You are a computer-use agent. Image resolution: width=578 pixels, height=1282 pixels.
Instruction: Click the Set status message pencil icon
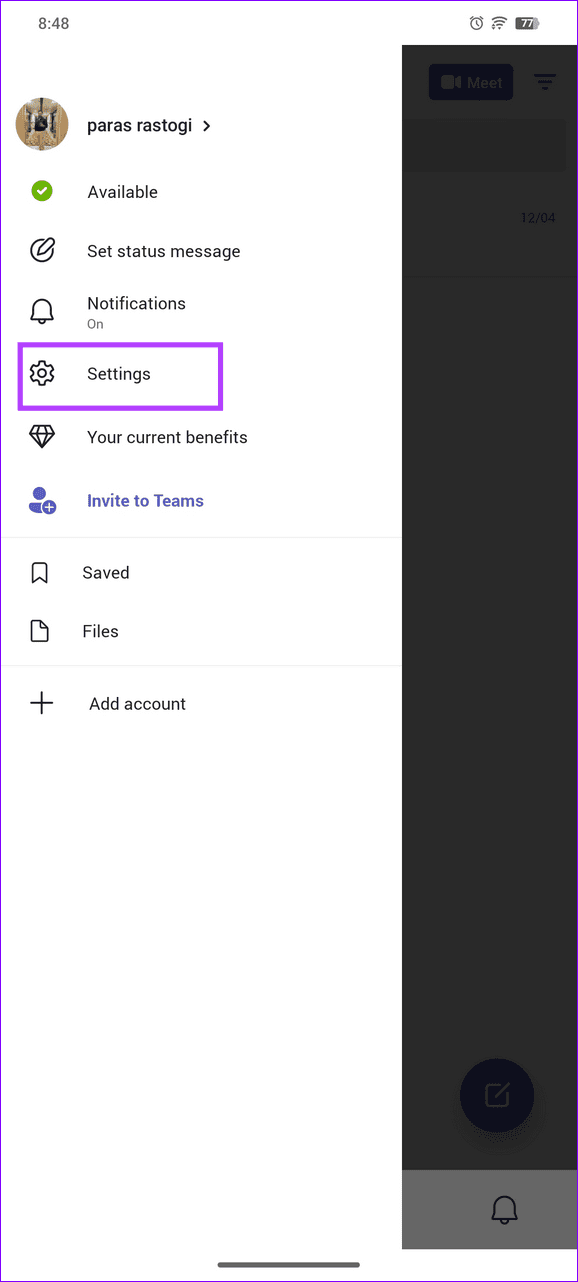(x=41, y=251)
